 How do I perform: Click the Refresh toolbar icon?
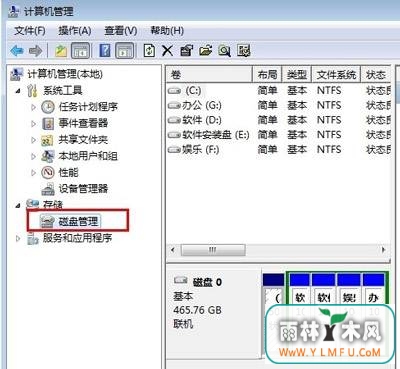pos(149,51)
